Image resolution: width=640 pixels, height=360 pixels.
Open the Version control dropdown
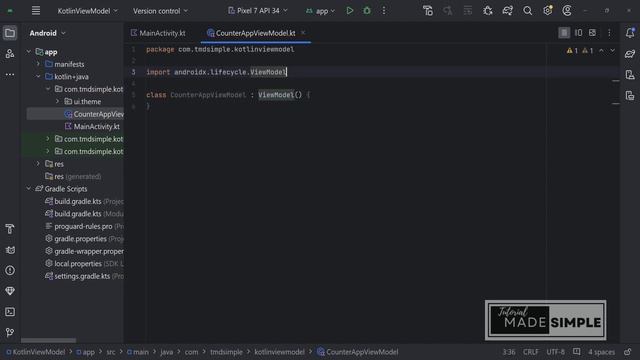coord(160,11)
